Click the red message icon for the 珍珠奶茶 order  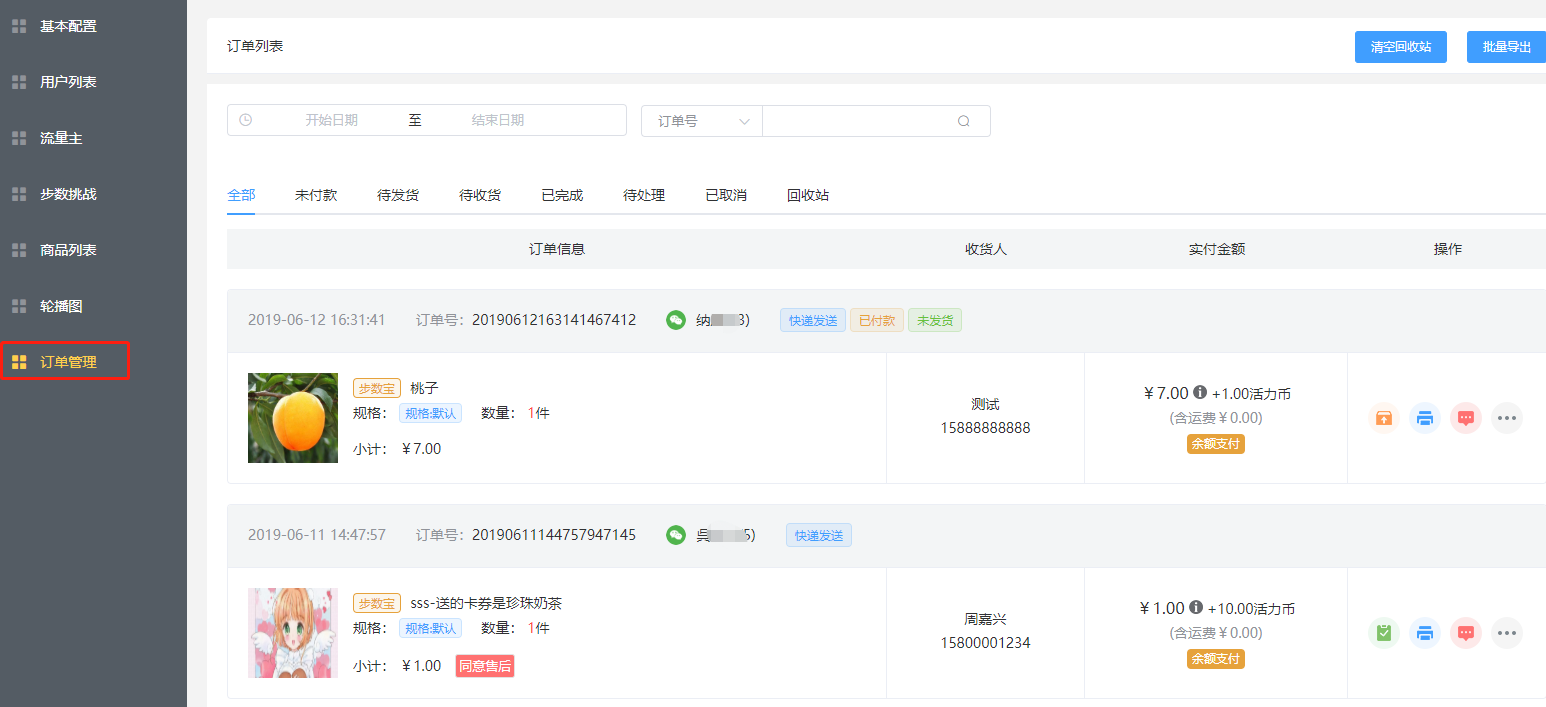click(x=1466, y=633)
